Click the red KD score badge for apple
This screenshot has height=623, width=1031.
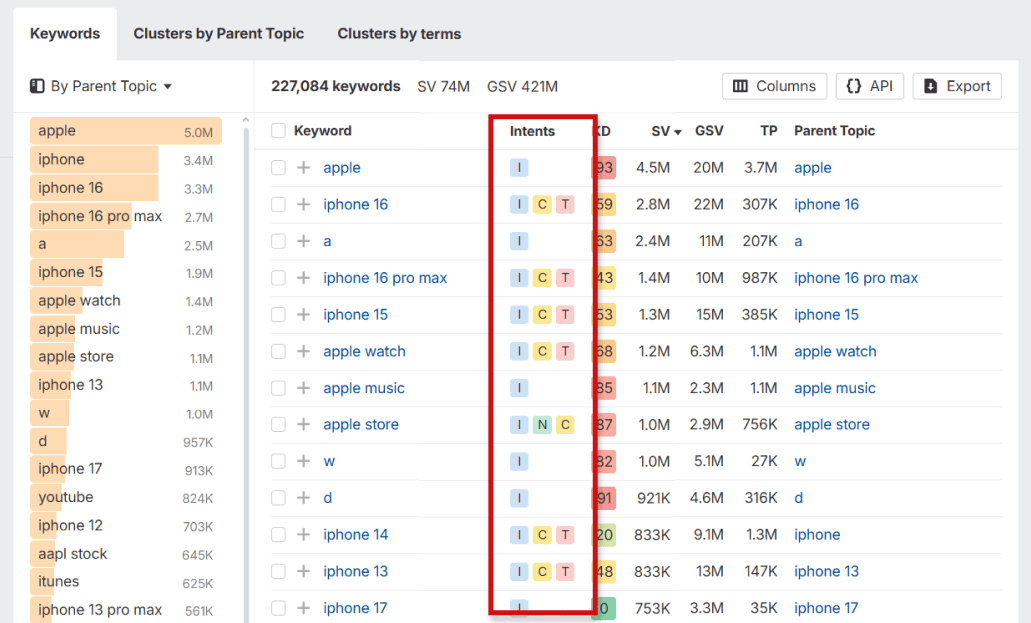603,167
